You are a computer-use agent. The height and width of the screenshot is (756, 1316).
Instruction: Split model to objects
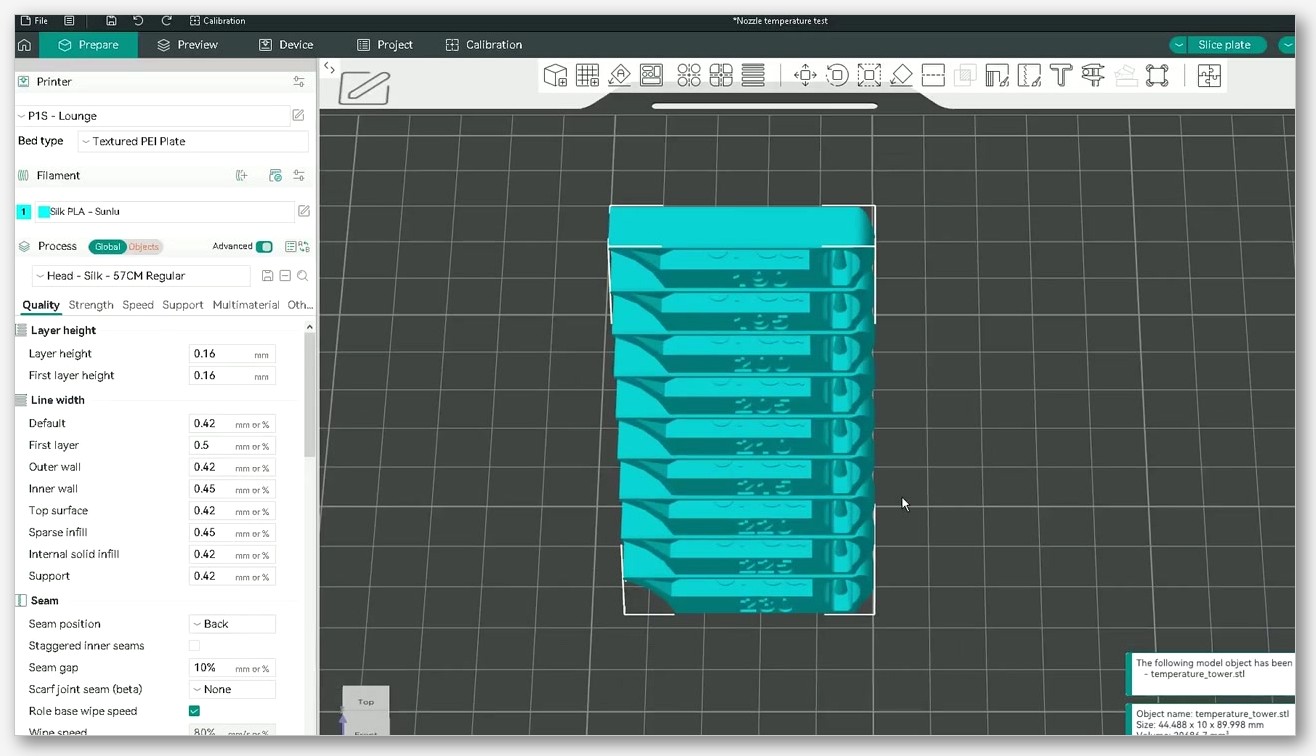pos(689,75)
